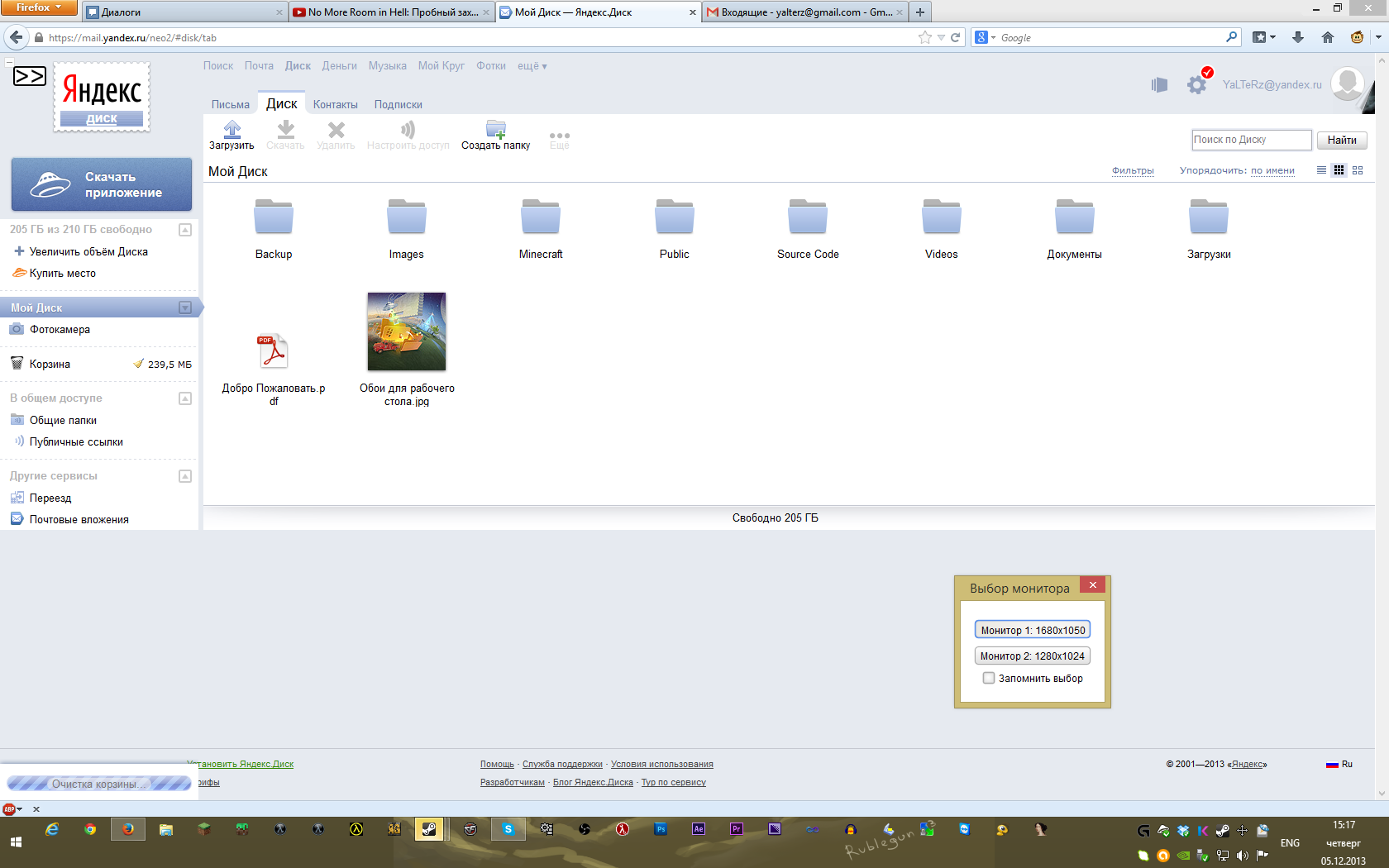Click the user avatar picture
Image resolution: width=1389 pixels, height=868 pixels.
click(1347, 84)
